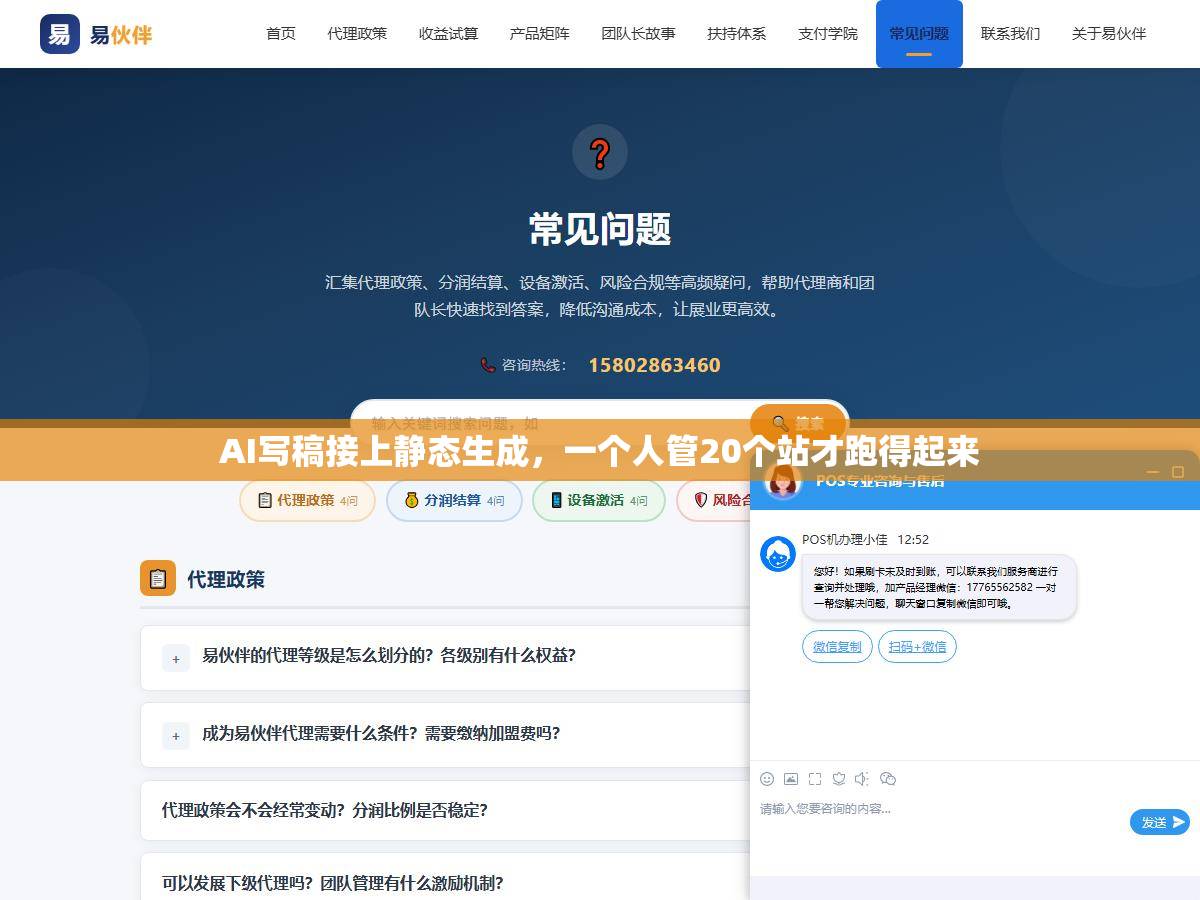Click the agent name POS机办理小佳
The height and width of the screenshot is (900, 1200).
845,539
